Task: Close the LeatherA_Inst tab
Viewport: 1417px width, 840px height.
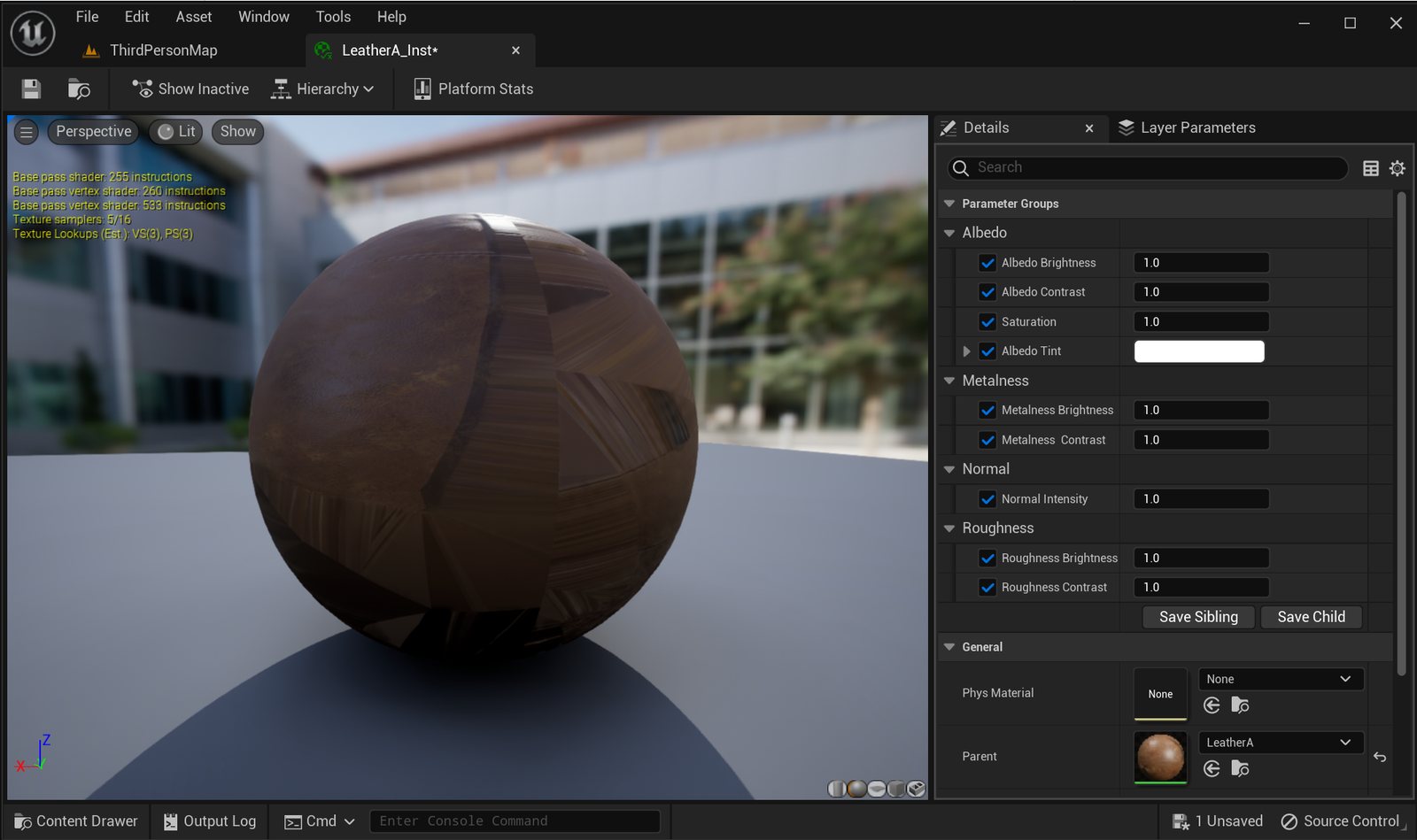Action: 515,50
